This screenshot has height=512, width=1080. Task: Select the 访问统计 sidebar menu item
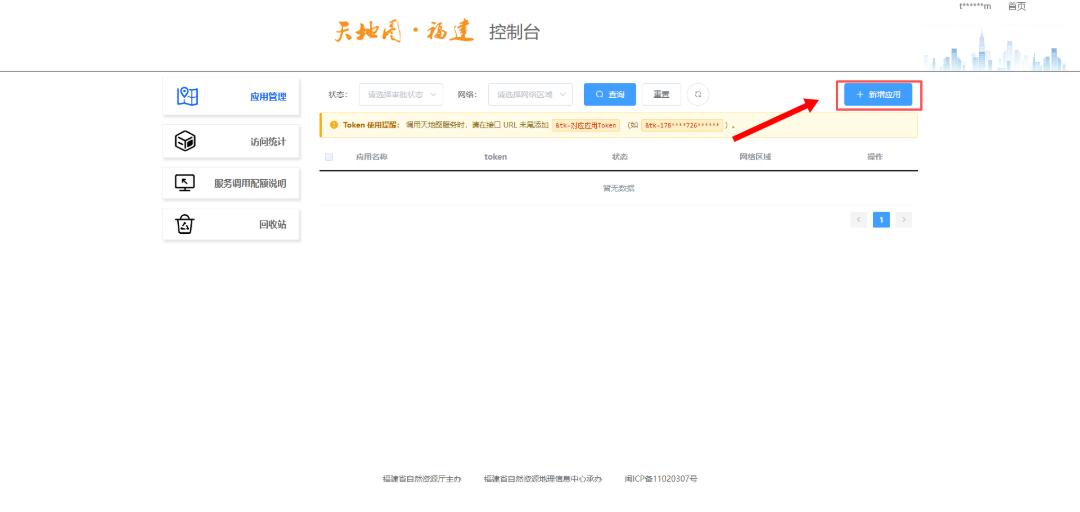click(x=231, y=142)
